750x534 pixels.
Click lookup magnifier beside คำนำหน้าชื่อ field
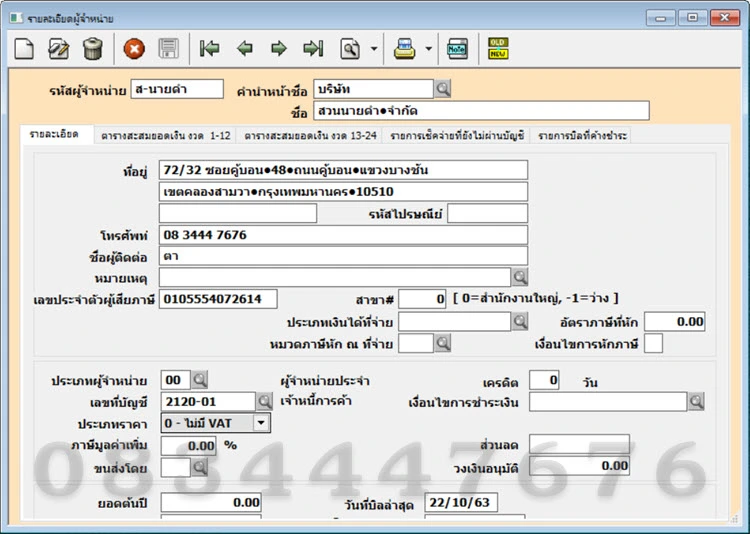(442, 89)
